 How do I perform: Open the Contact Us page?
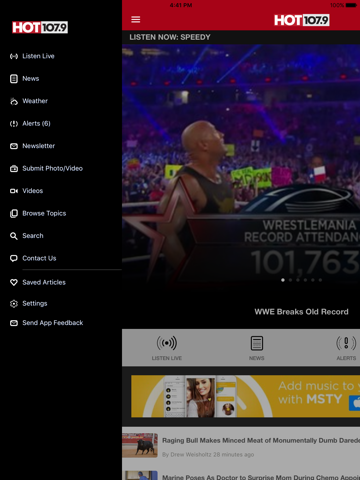click(33, 258)
